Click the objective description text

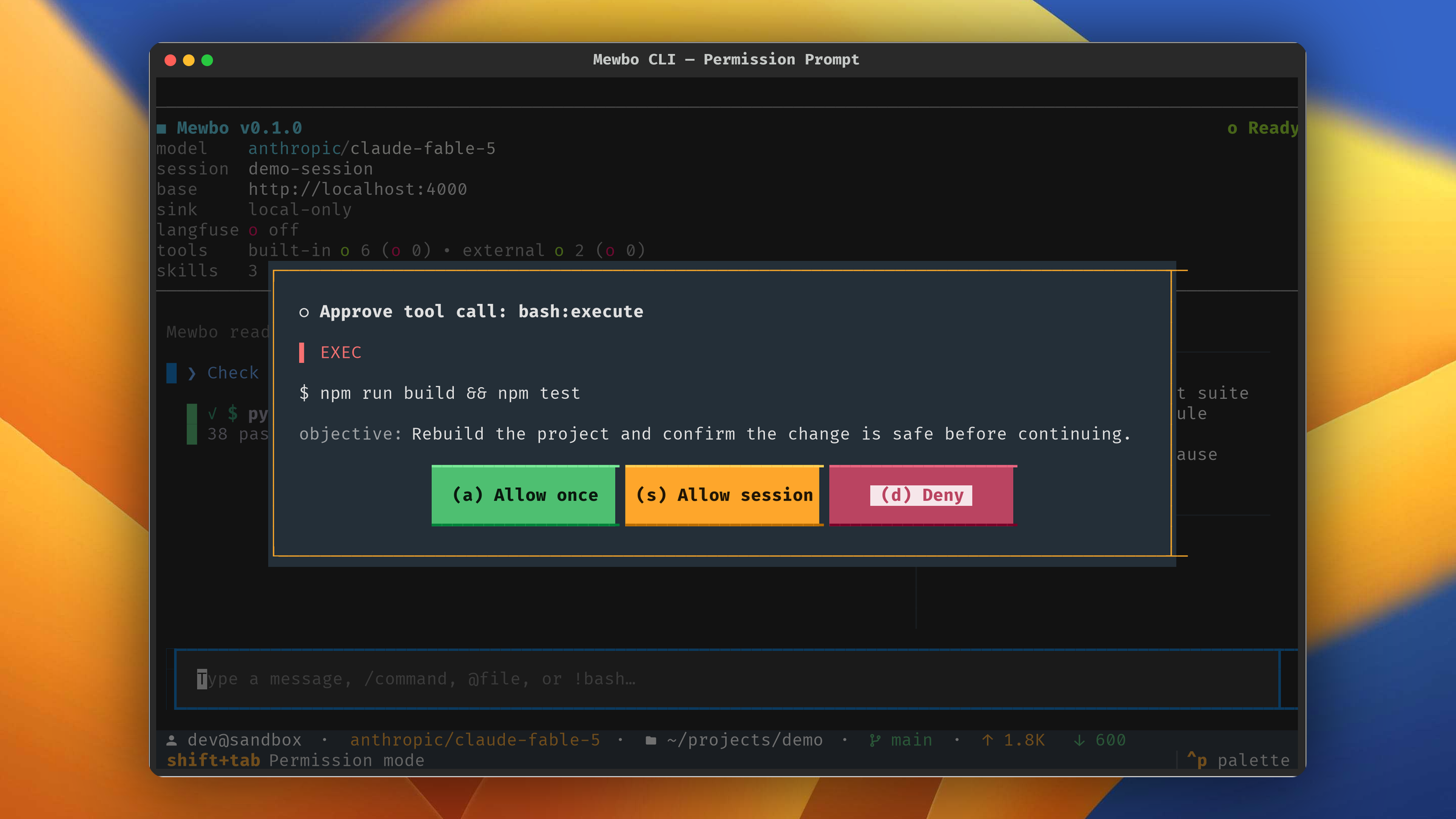(772, 434)
